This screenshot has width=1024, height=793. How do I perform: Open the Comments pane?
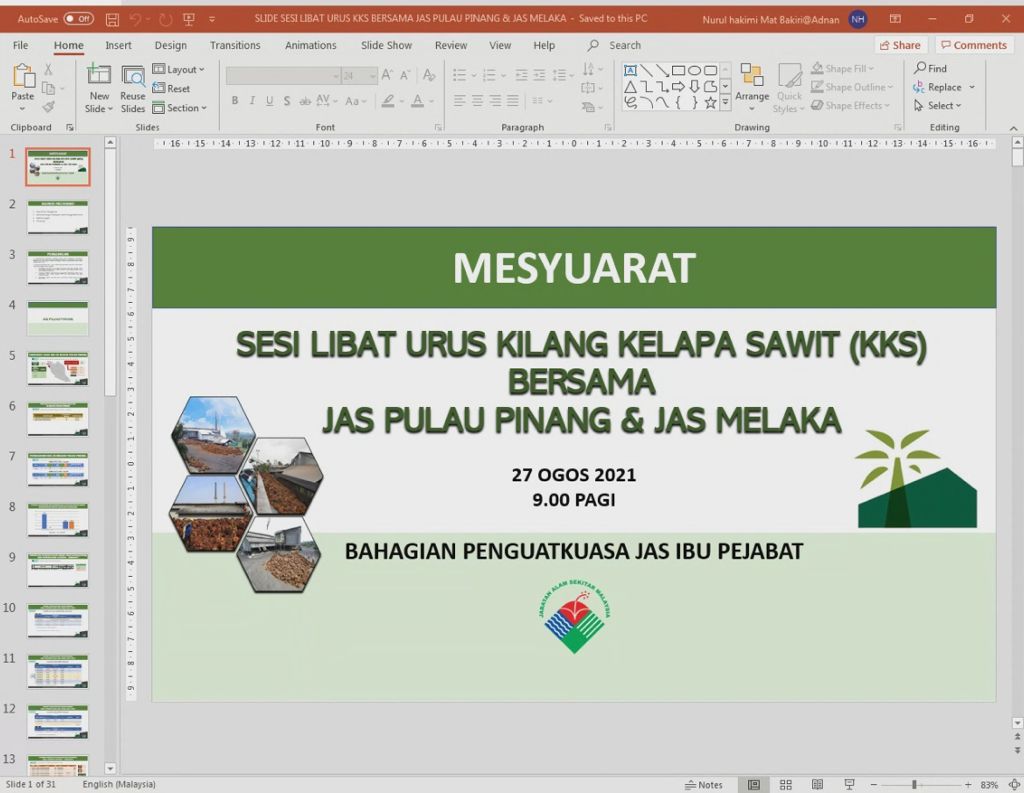click(x=974, y=45)
